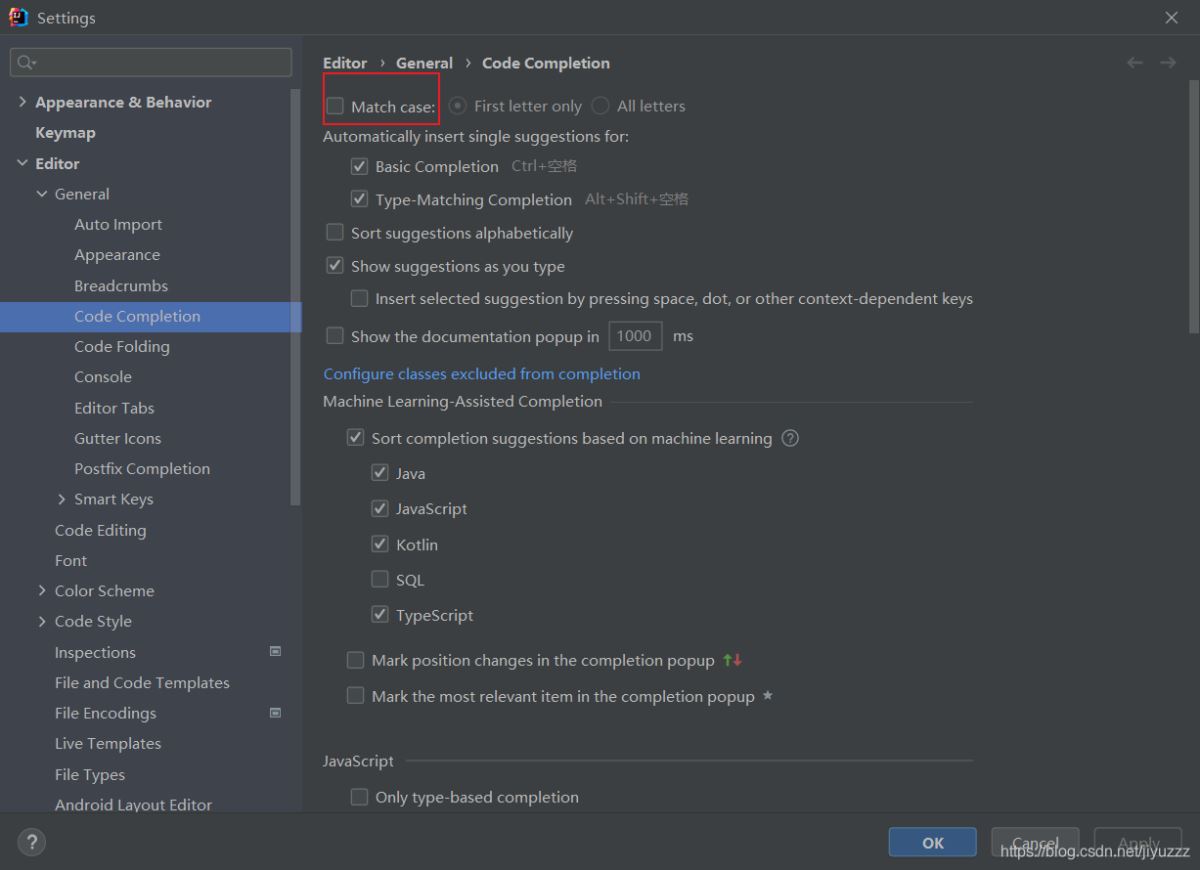Click the IntelliJ logo in title bar

pos(18,17)
